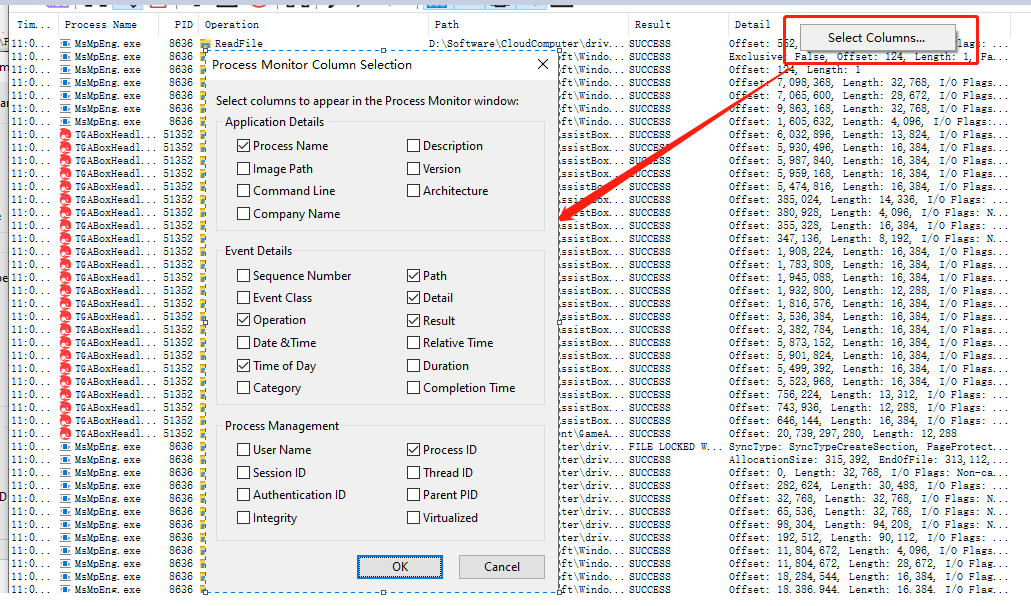1031x606 pixels.
Task: Open the Select Columns dialog
Action: 876,37
